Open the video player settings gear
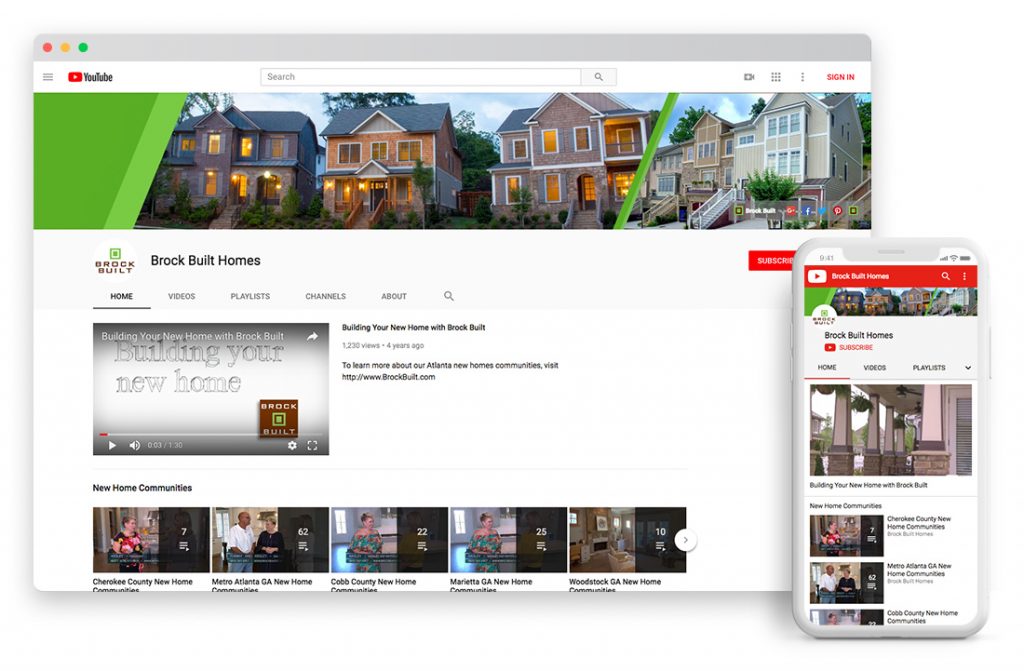Viewport: 1024px width, 671px height. coord(292,445)
